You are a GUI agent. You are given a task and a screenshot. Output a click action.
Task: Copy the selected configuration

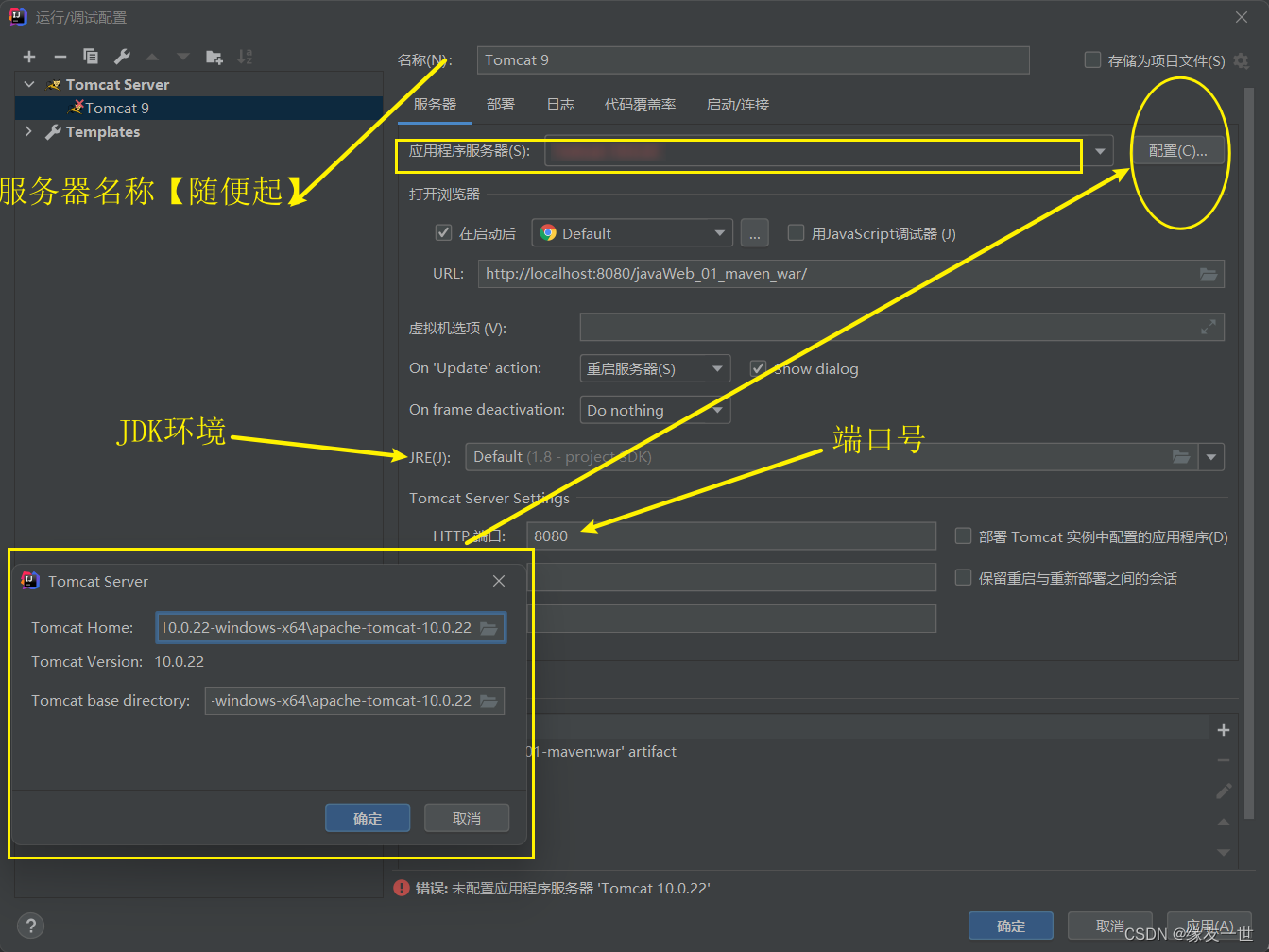[91, 57]
